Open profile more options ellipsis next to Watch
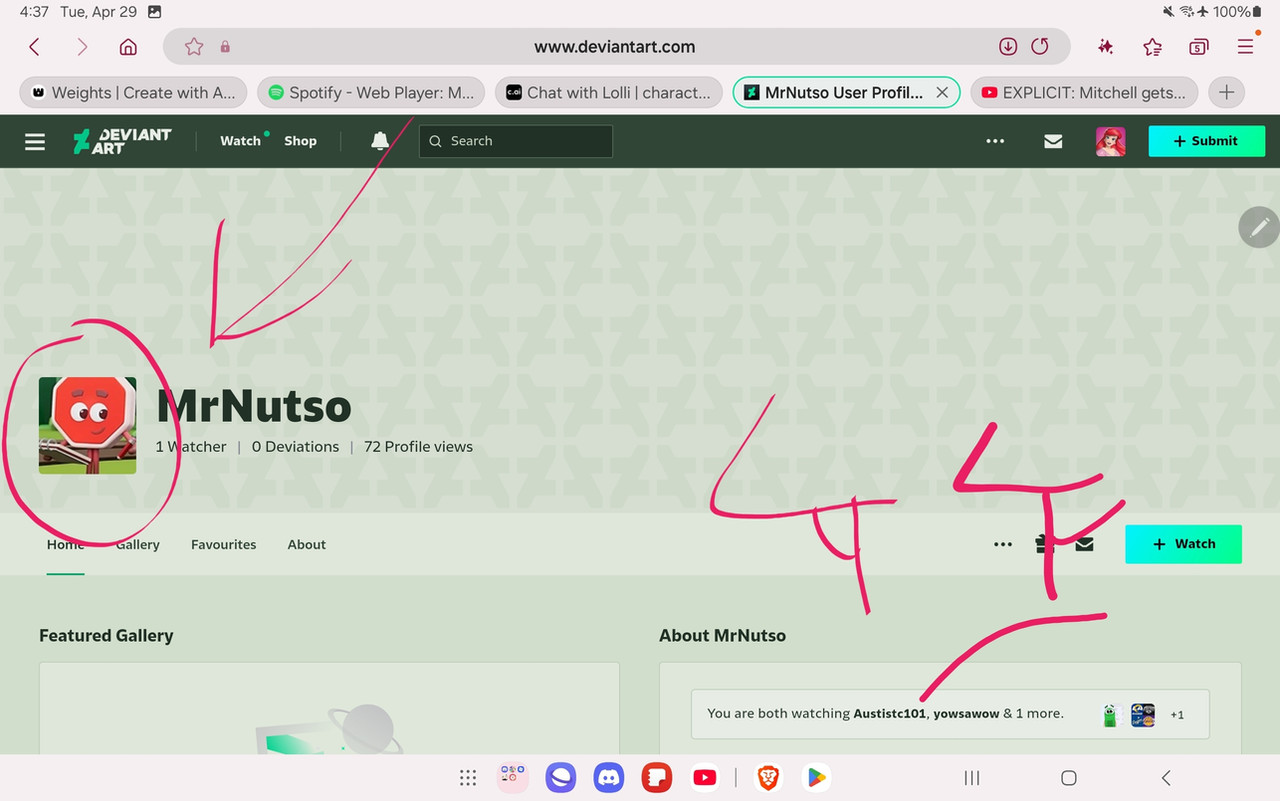The height and width of the screenshot is (801, 1280). [x=1003, y=545]
